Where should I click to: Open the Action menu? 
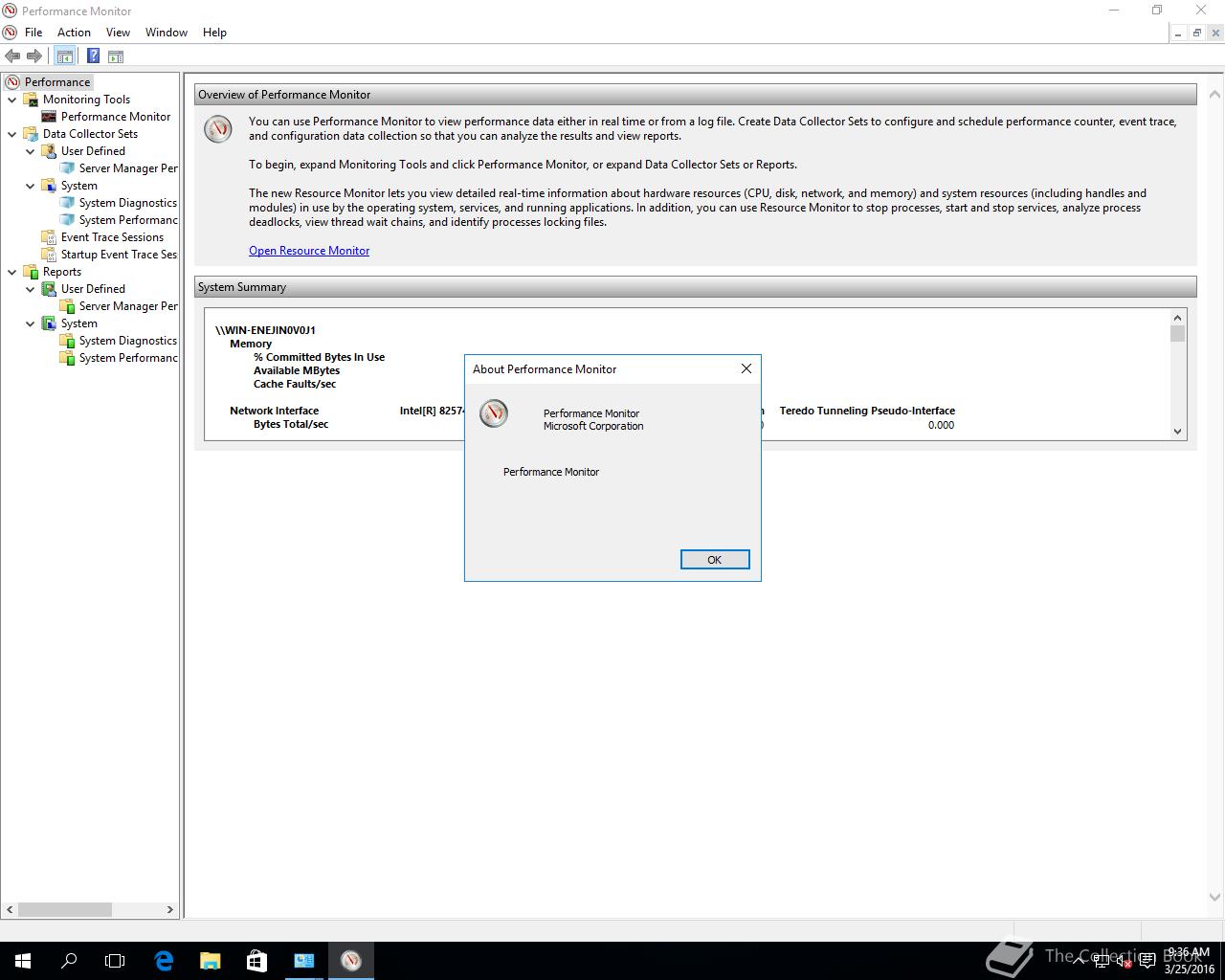point(74,33)
